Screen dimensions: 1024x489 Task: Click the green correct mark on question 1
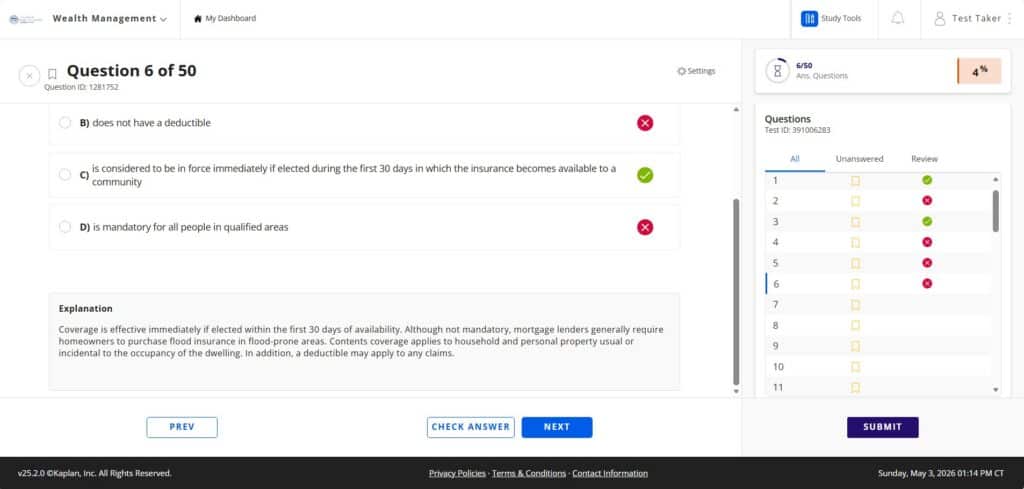927,180
